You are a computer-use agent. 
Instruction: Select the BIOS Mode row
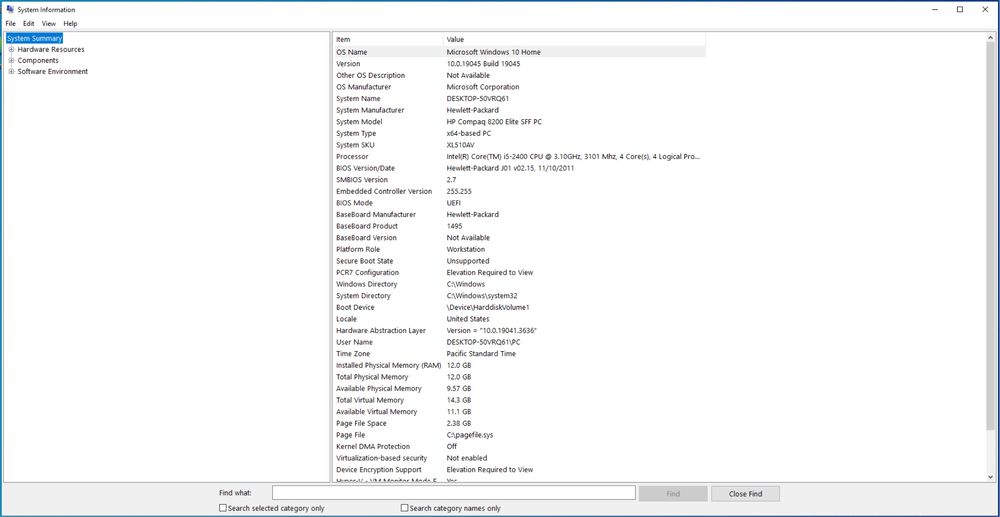coord(519,203)
